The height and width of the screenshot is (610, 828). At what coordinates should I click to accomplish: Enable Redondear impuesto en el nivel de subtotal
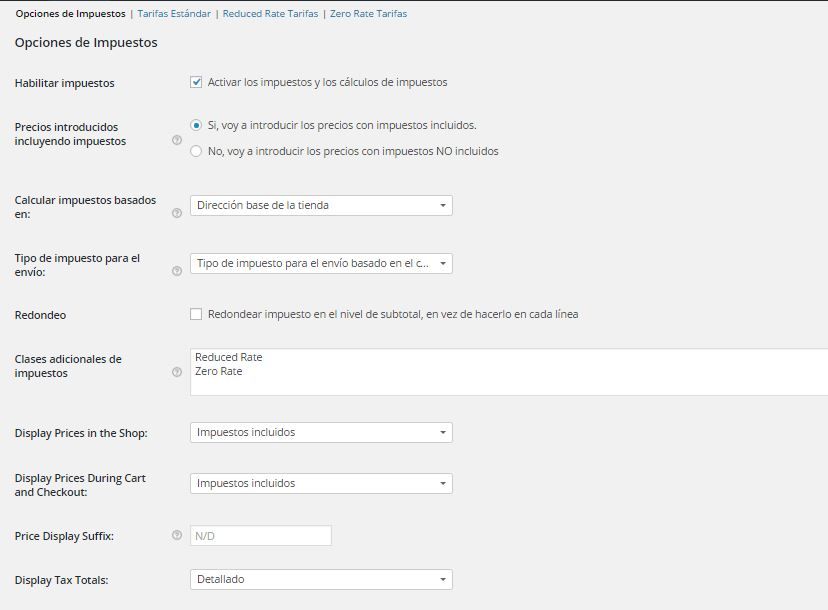pos(196,314)
